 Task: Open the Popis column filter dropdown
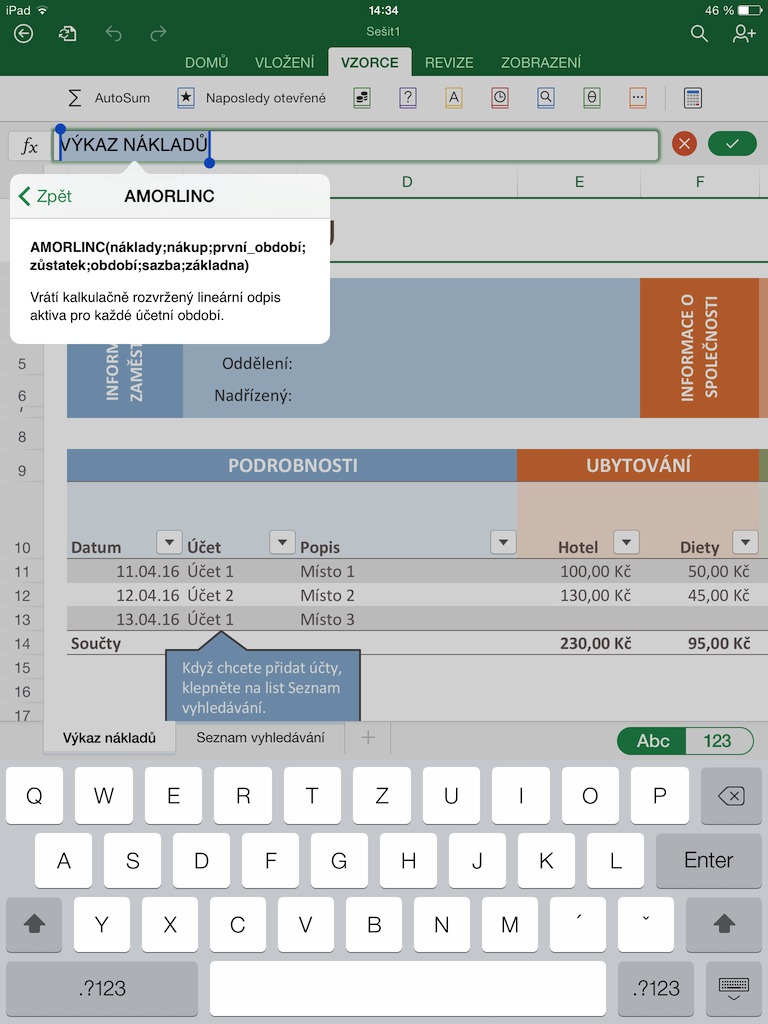pyautogui.click(x=503, y=542)
